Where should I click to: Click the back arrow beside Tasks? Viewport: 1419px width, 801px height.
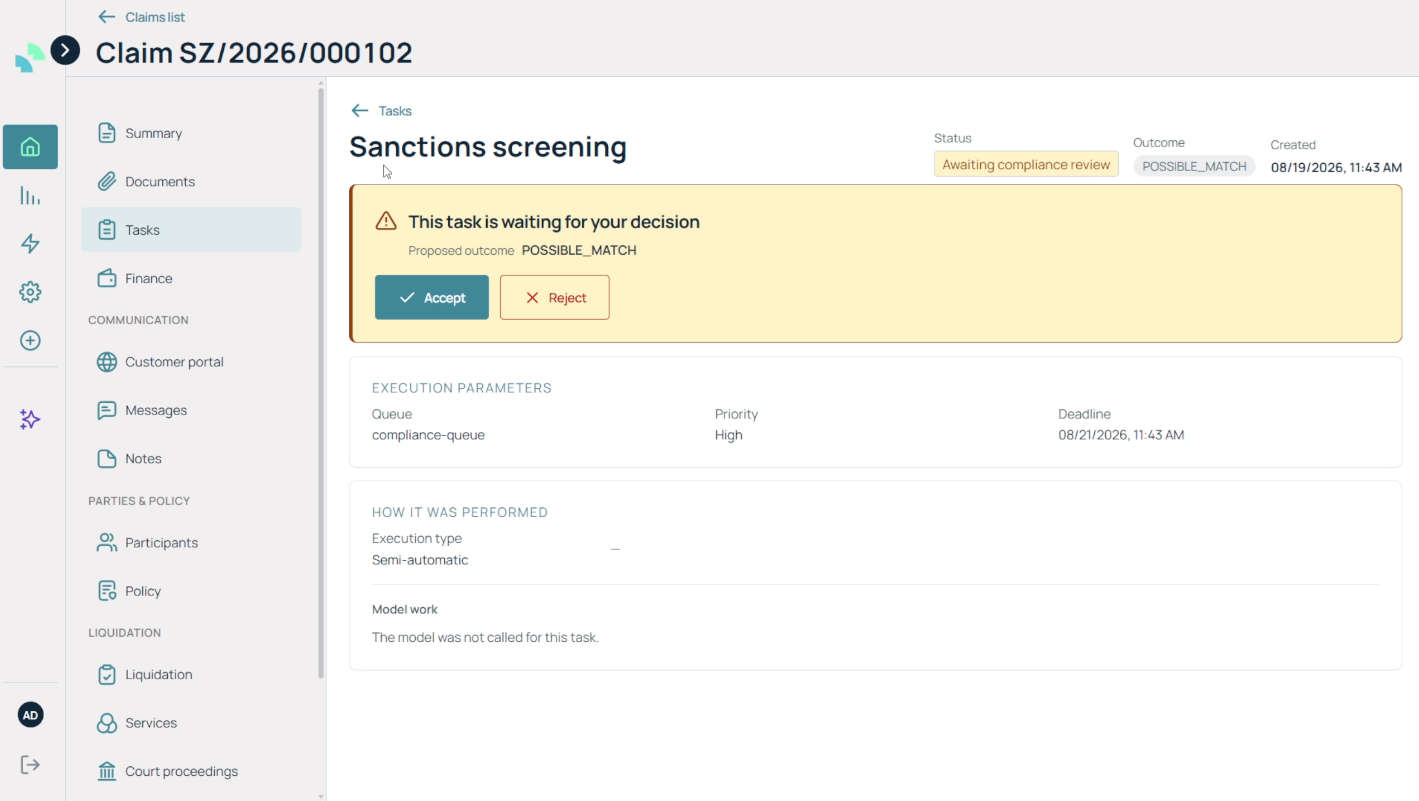pos(360,111)
